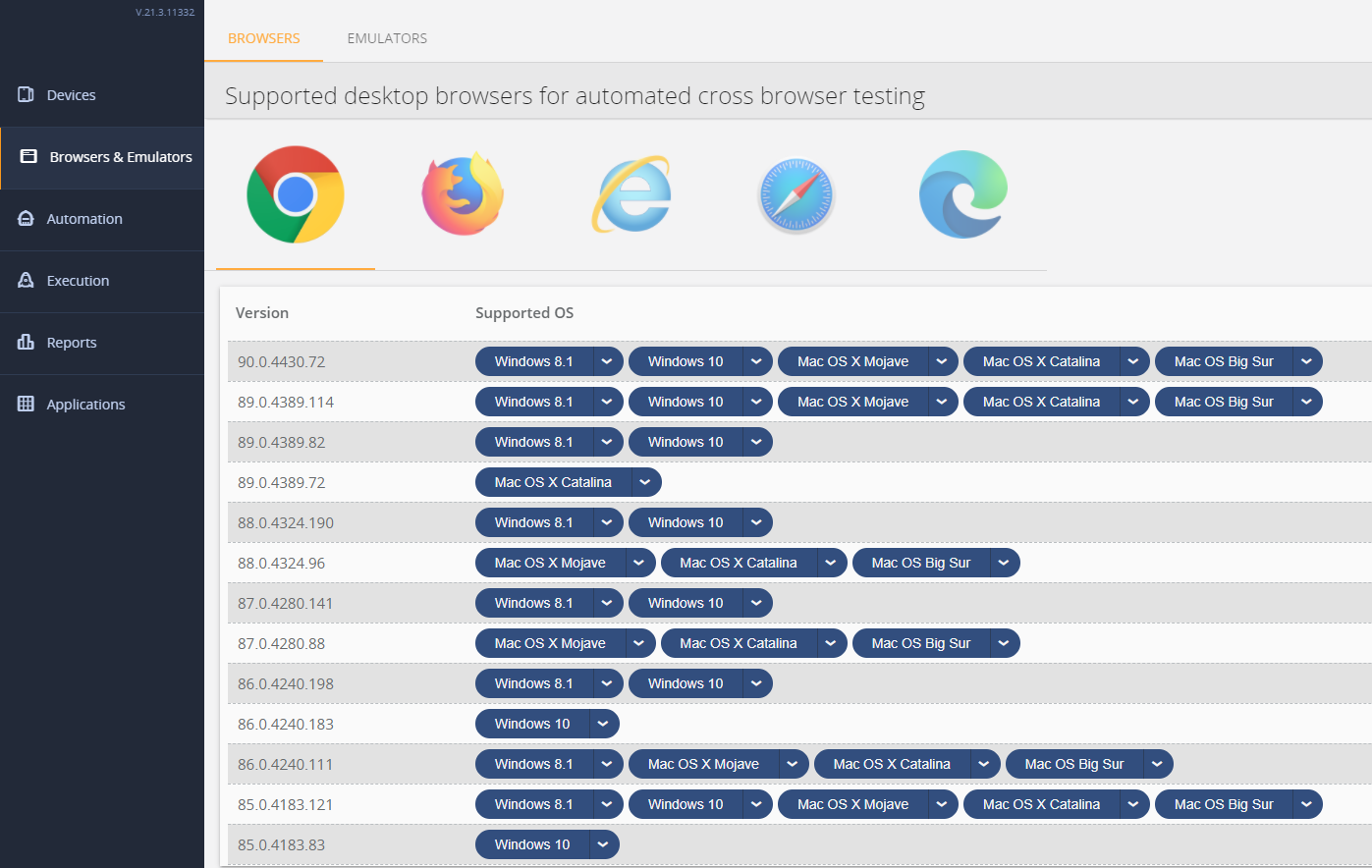Select the Firefox browser icon
Screen dimensions: 1372x868
point(463,193)
